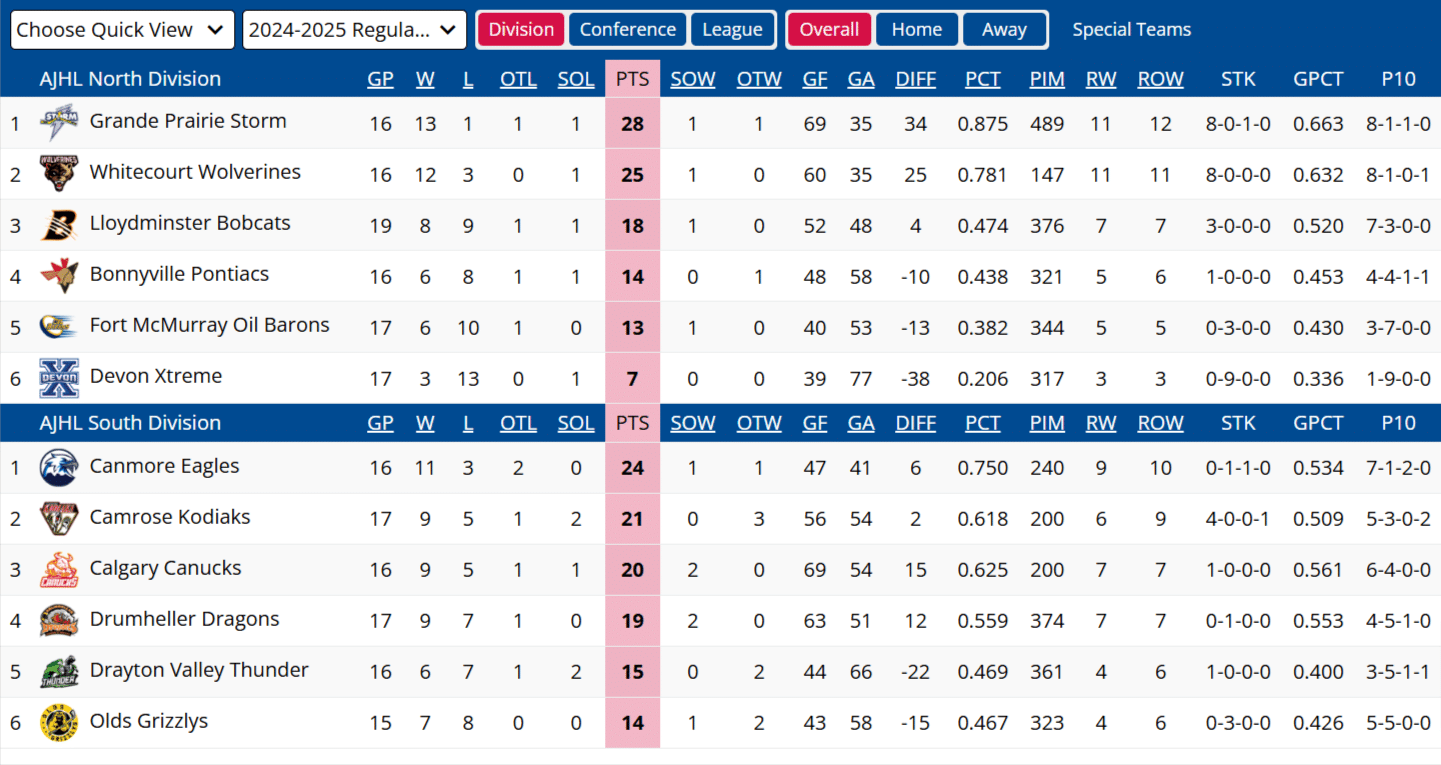Open the Choose Quick View dropdown
The height and width of the screenshot is (765, 1441).
tap(122, 30)
